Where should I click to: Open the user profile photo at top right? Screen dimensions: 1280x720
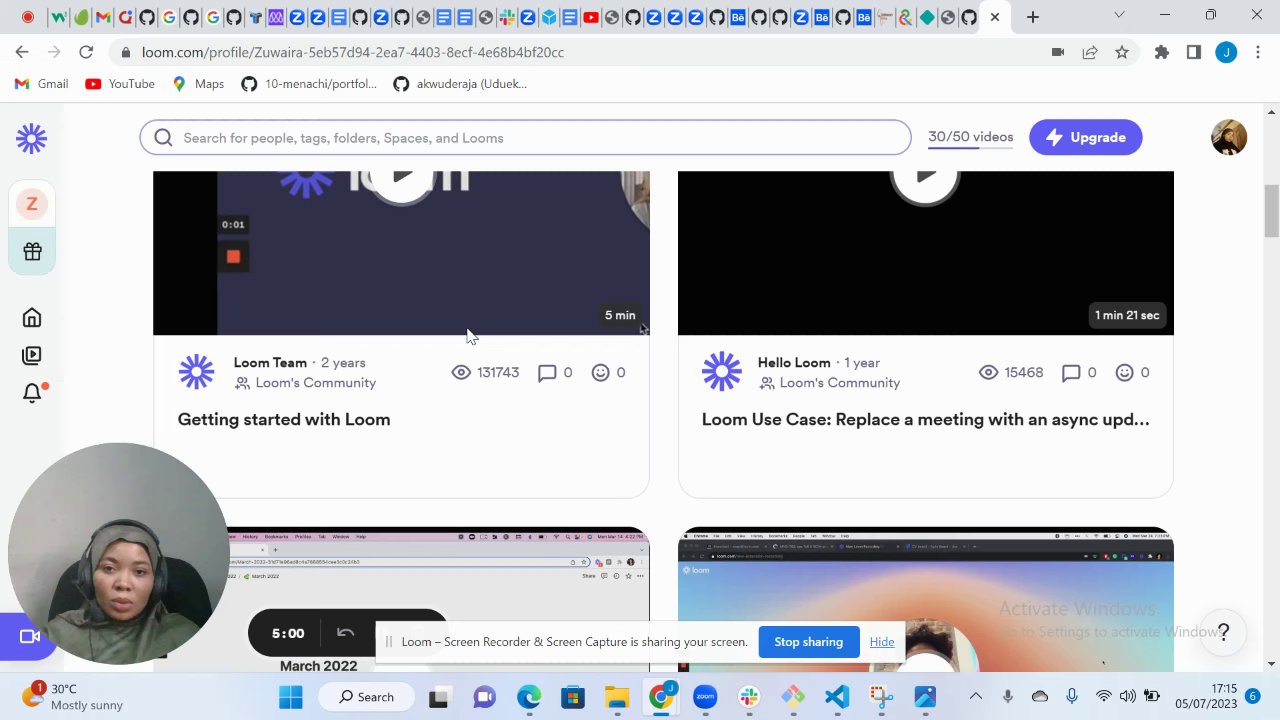point(1229,138)
